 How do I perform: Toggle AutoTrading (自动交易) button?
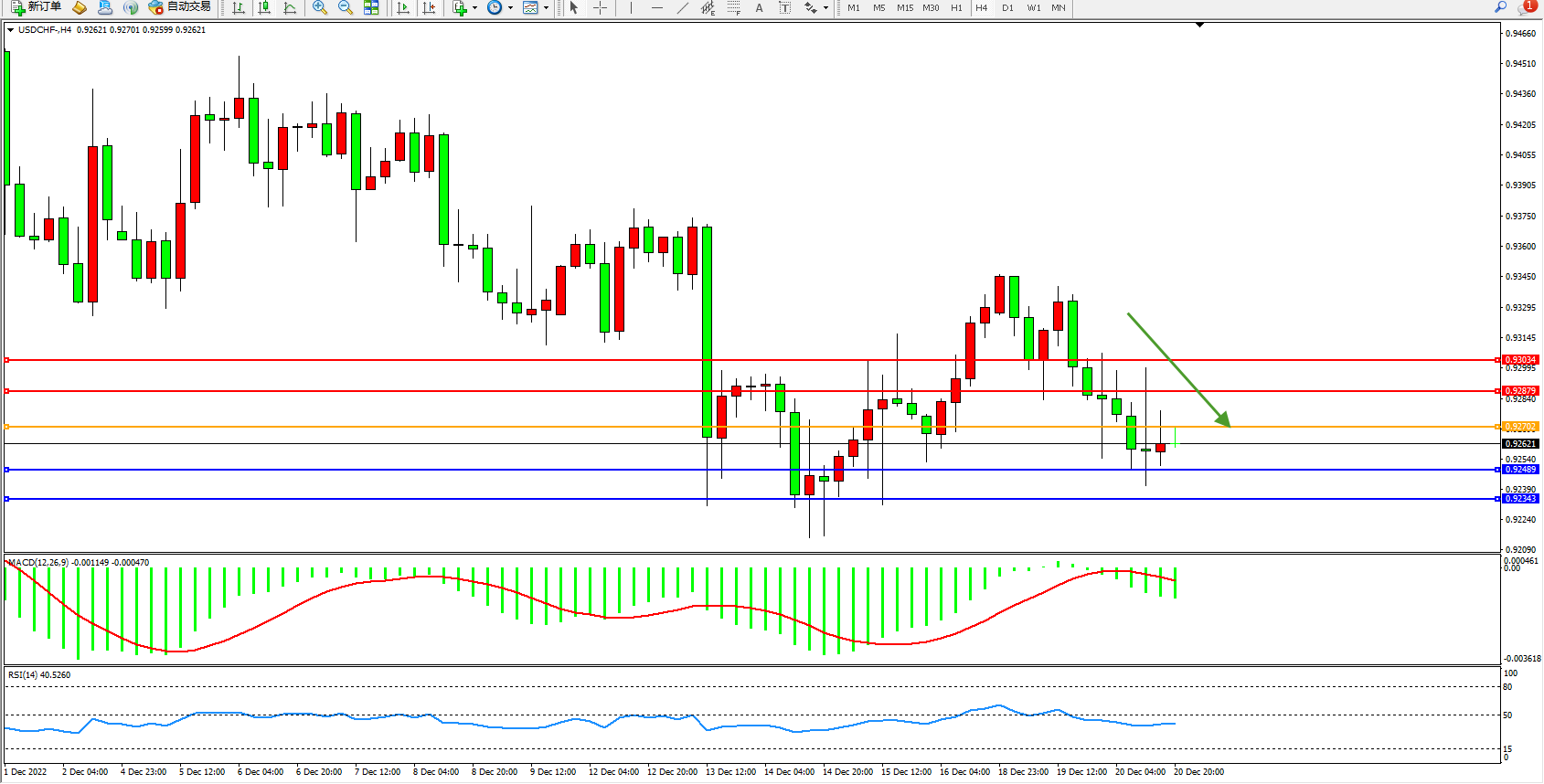point(180,7)
